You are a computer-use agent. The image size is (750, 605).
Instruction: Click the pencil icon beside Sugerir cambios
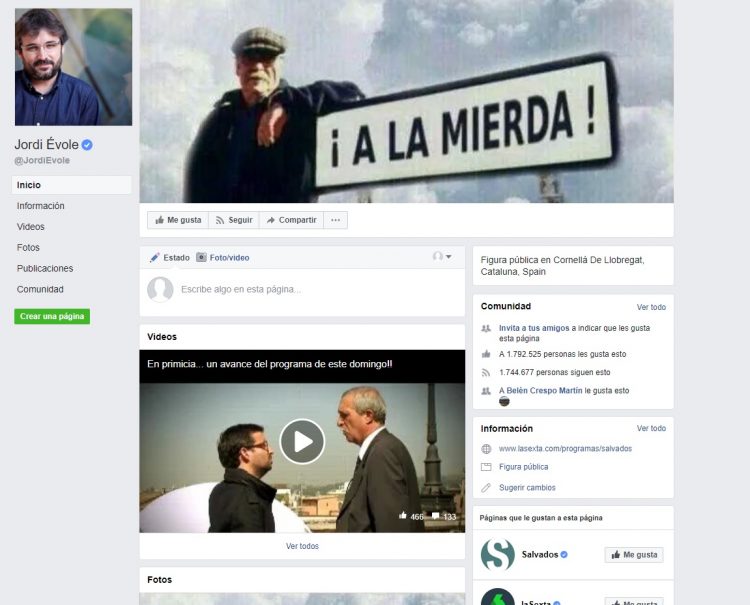(486, 488)
